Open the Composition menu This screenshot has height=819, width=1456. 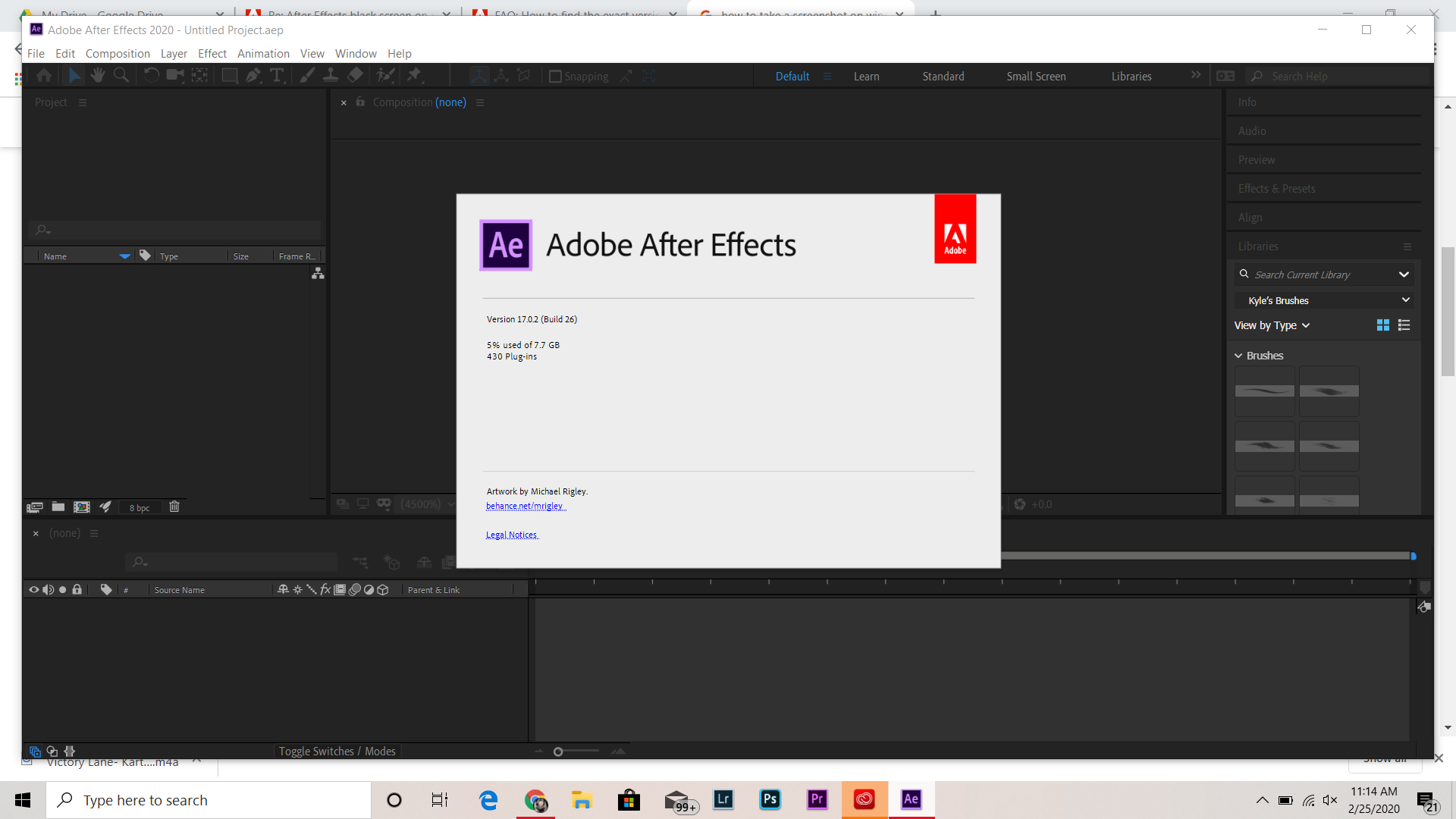[x=118, y=53]
